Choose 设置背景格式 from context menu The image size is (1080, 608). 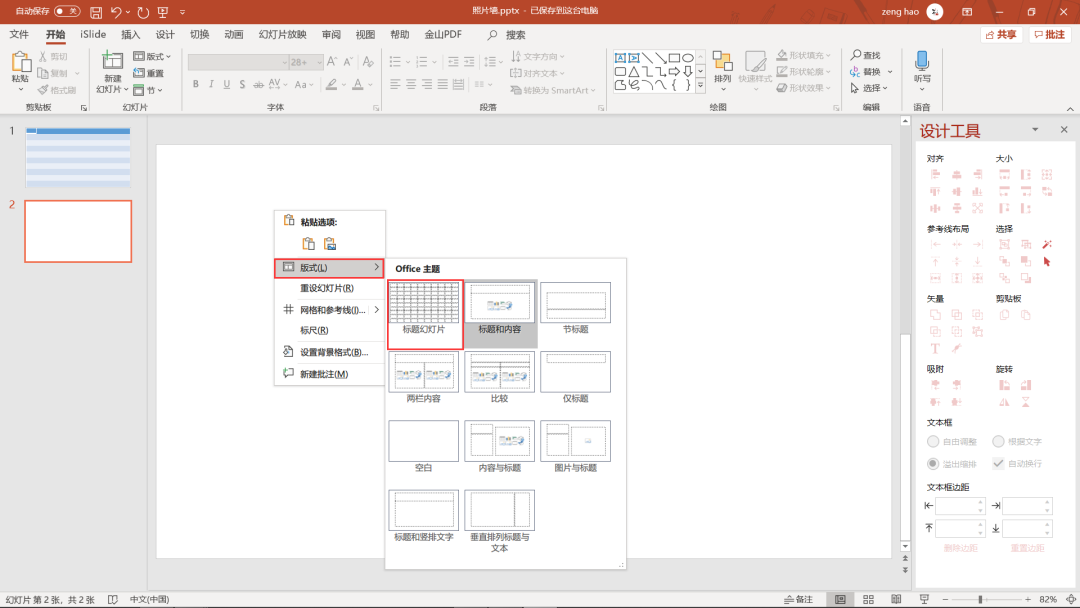334,352
